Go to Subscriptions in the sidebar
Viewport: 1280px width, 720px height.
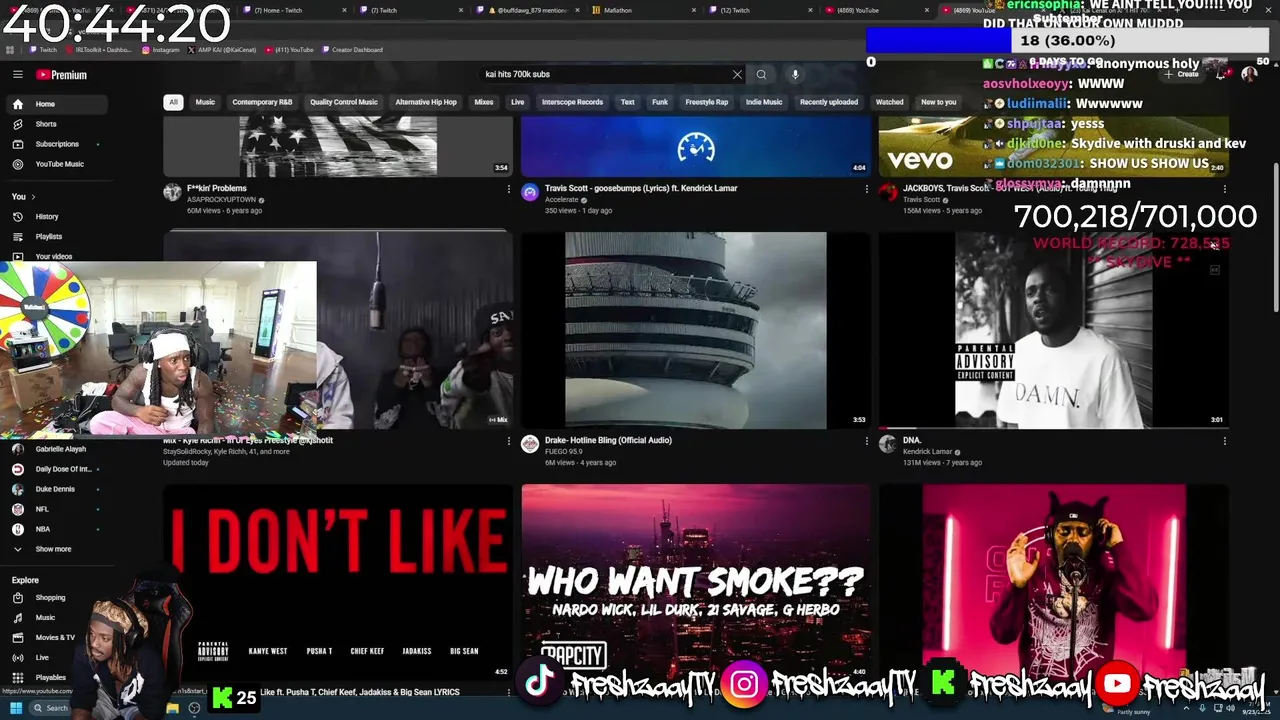[57, 144]
